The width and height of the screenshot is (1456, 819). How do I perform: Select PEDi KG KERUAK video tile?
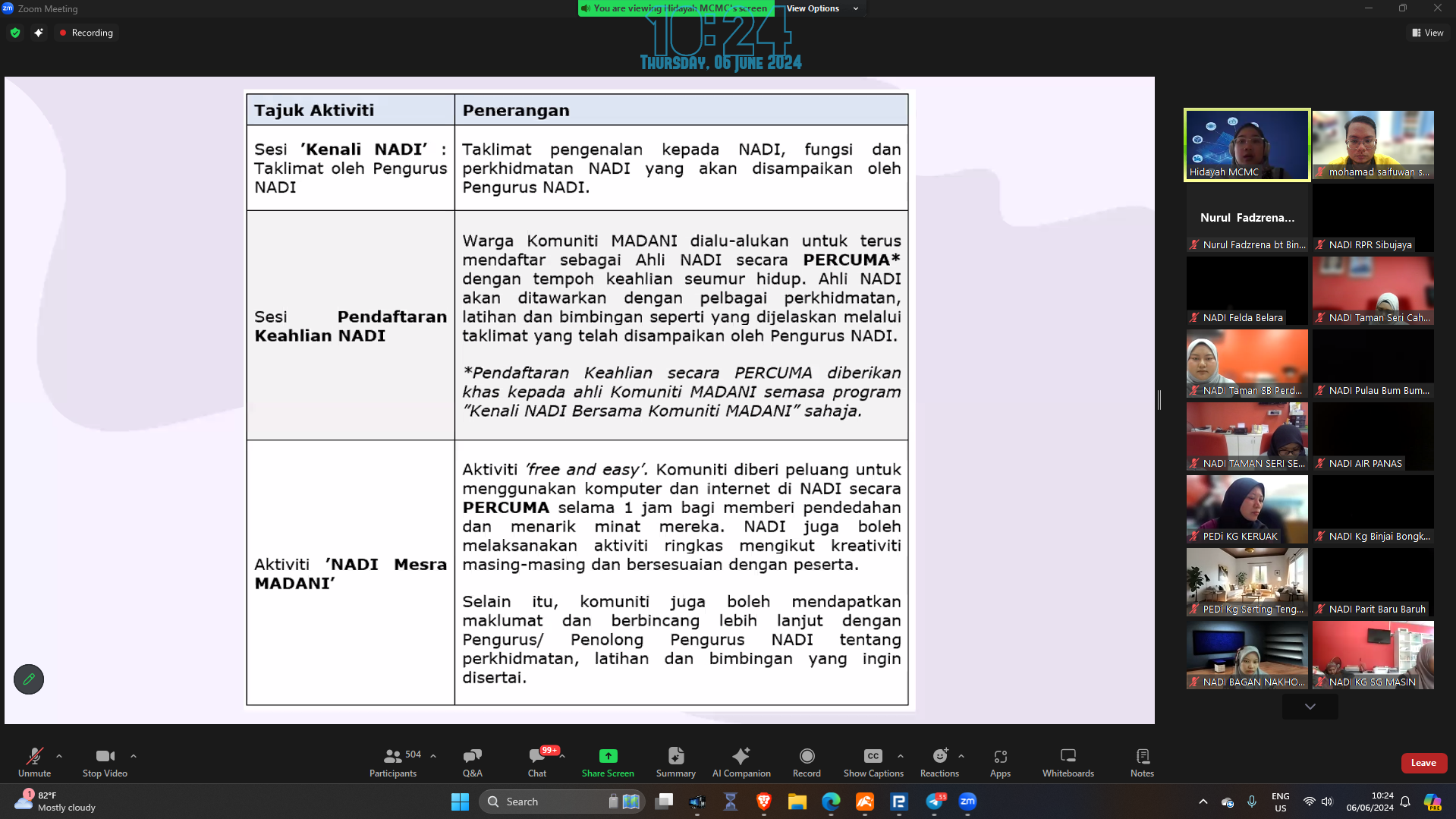pyautogui.click(x=1247, y=509)
